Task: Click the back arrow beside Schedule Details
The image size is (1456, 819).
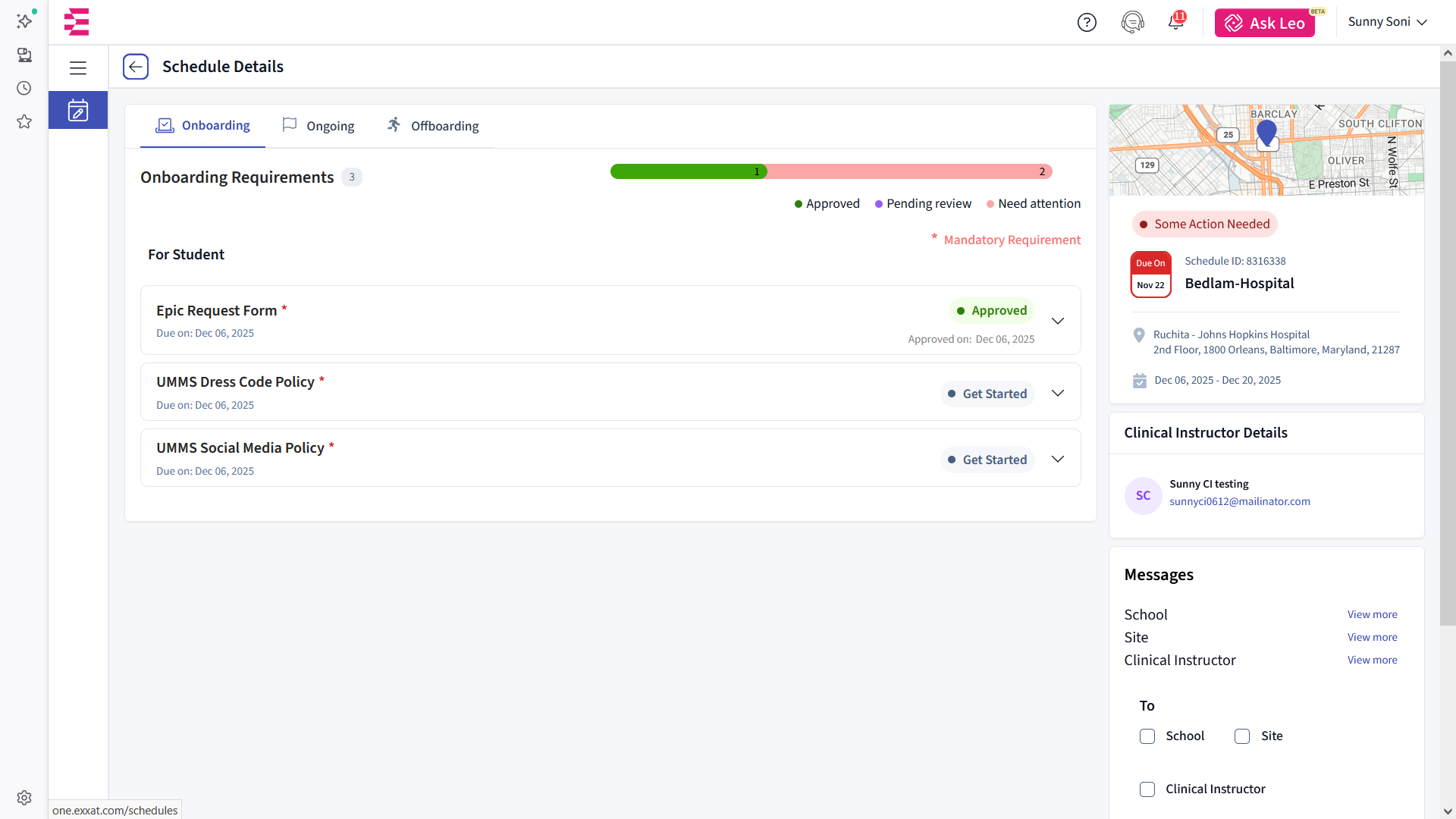Action: 136,67
